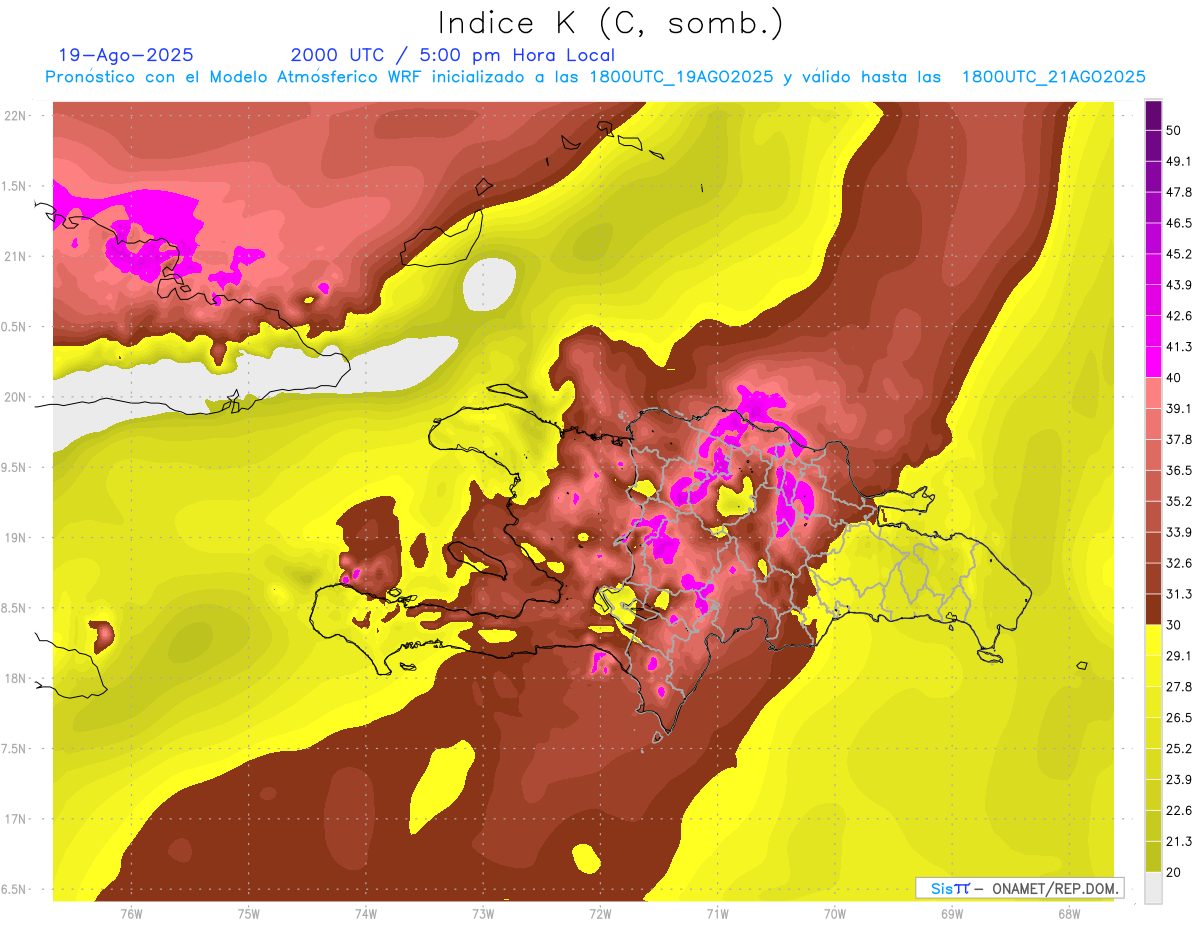The width and height of the screenshot is (1200, 927).
Task: Select the date '19-Ago-2025'
Action: pos(126,55)
